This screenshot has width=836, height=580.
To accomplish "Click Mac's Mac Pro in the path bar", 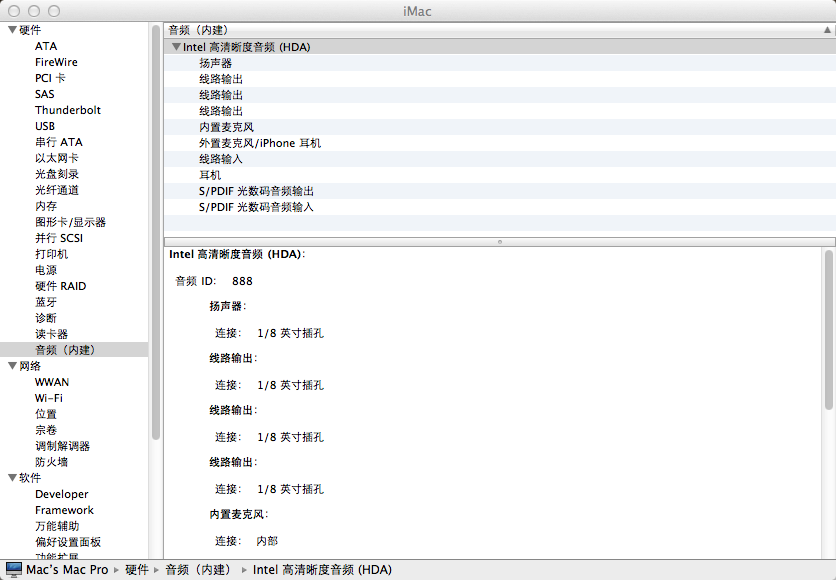I will (66, 570).
